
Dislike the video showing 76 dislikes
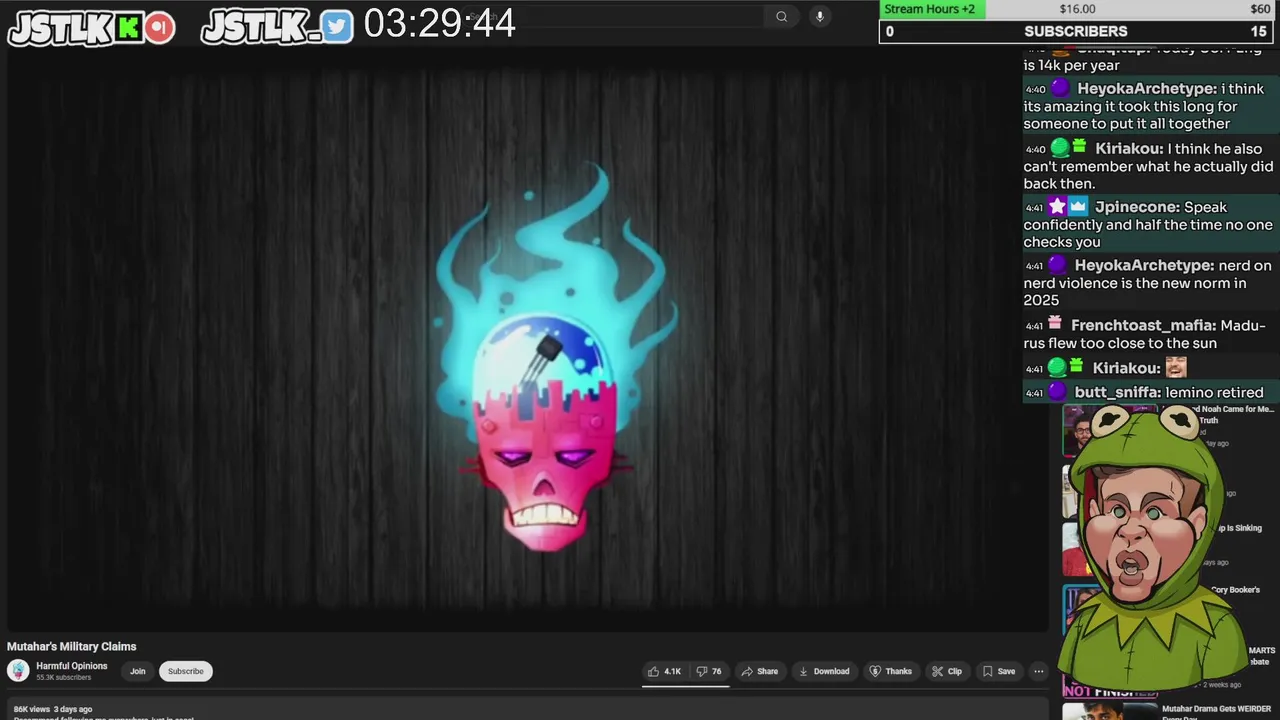(709, 671)
